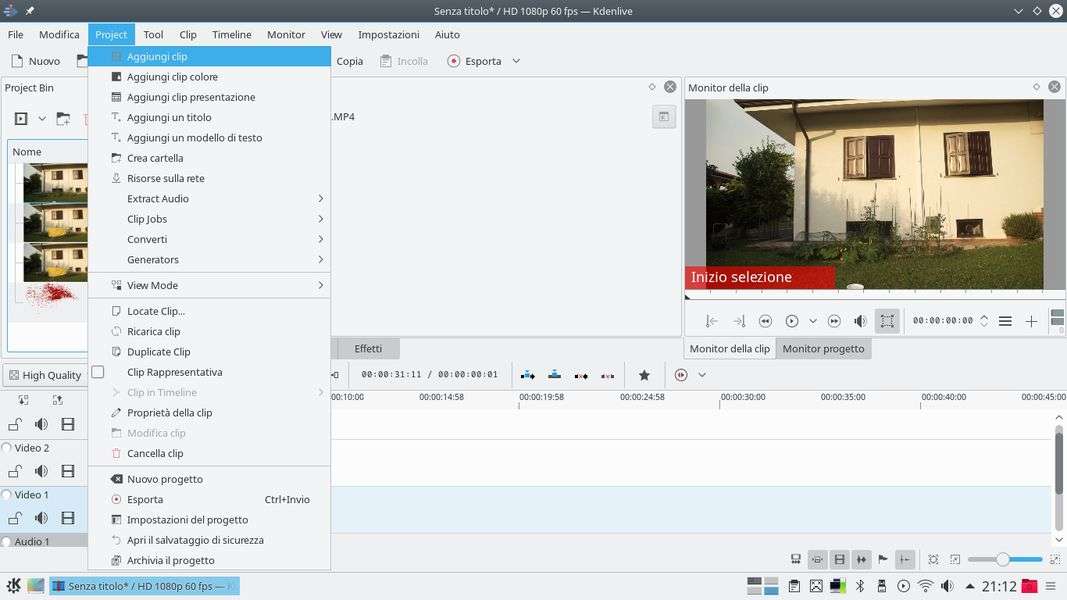Click the star favorite effects icon

click(x=644, y=375)
